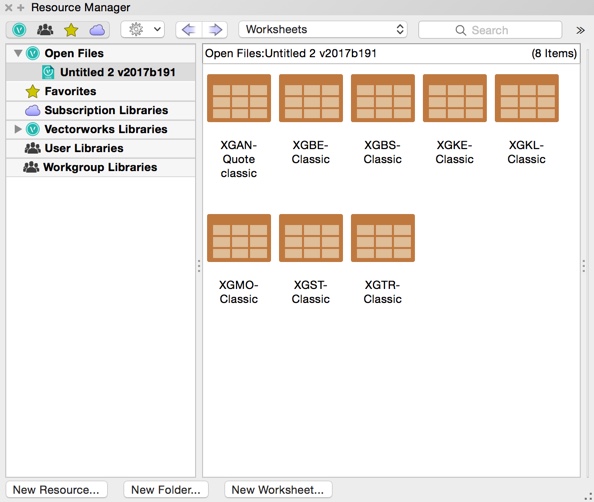Image resolution: width=594 pixels, height=502 pixels.
Task: Select the XGAN-Quote classic worksheet icon
Action: [x=239, y=98]
